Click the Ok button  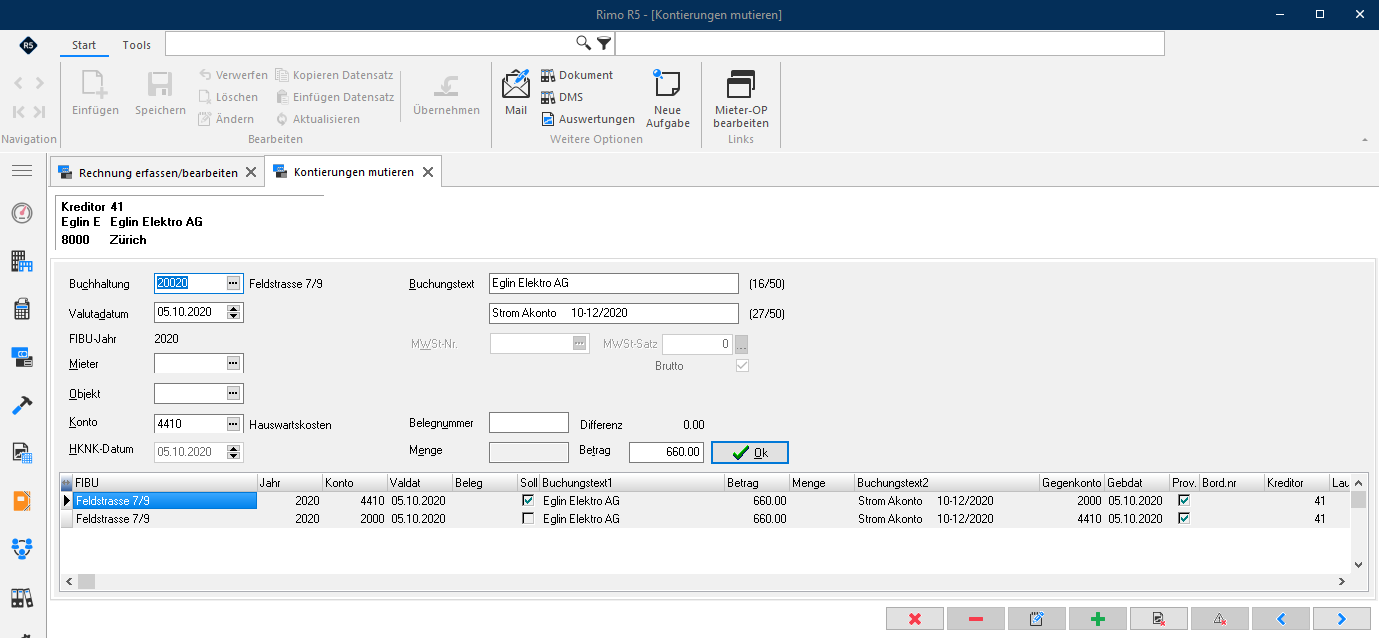pos(750,453)
